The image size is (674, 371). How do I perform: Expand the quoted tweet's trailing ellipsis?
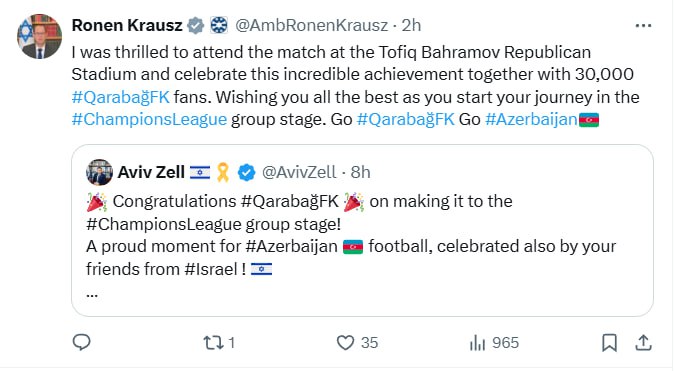(x=92, y=295)
